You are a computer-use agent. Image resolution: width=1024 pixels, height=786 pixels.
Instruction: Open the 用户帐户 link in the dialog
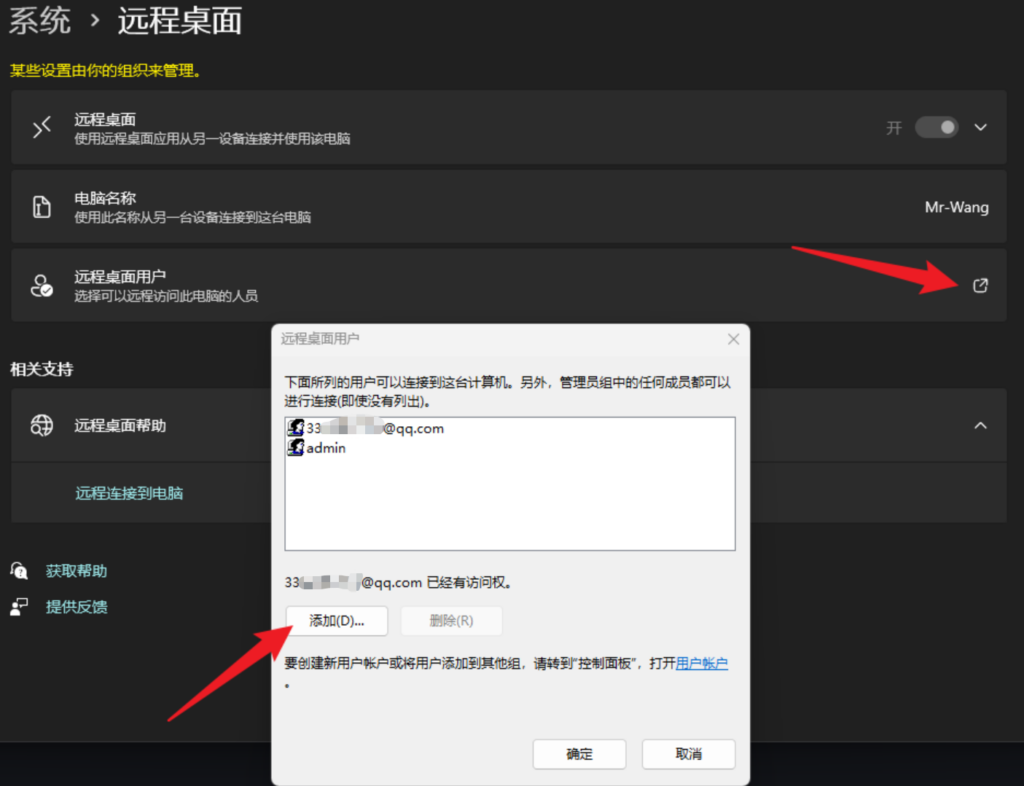(x=702, y=663)
